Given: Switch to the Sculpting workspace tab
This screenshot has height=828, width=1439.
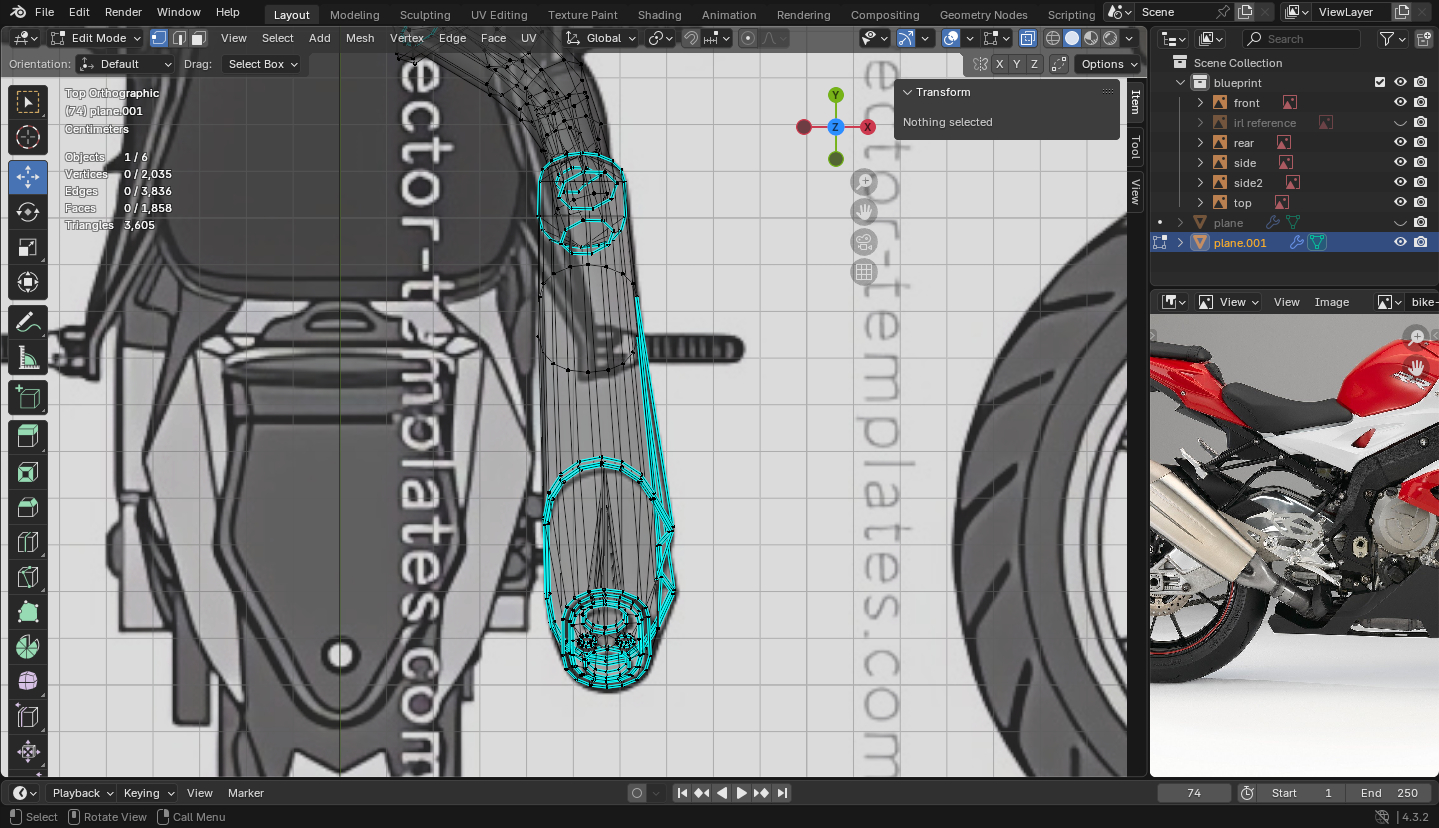Looking at the screenshot, I should coord(425,15).
